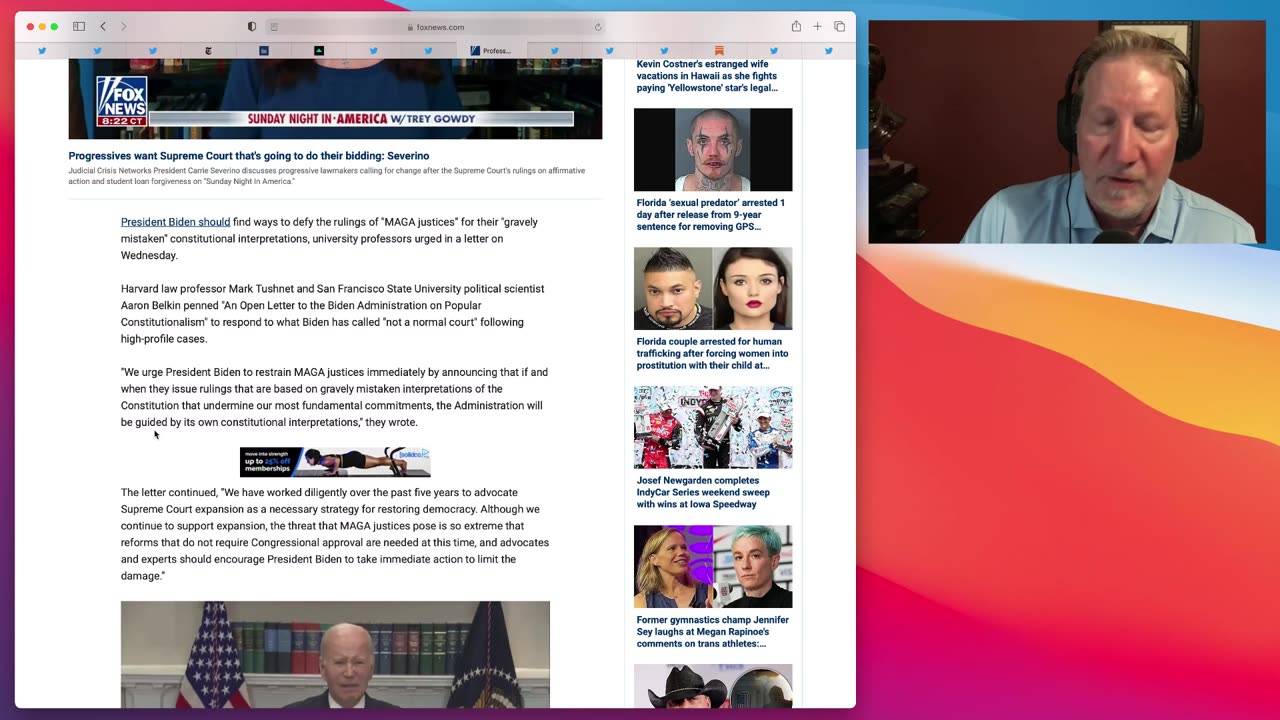
Task: Click the IndyCar podium celebration thumbnail
Action: (713, 428)
